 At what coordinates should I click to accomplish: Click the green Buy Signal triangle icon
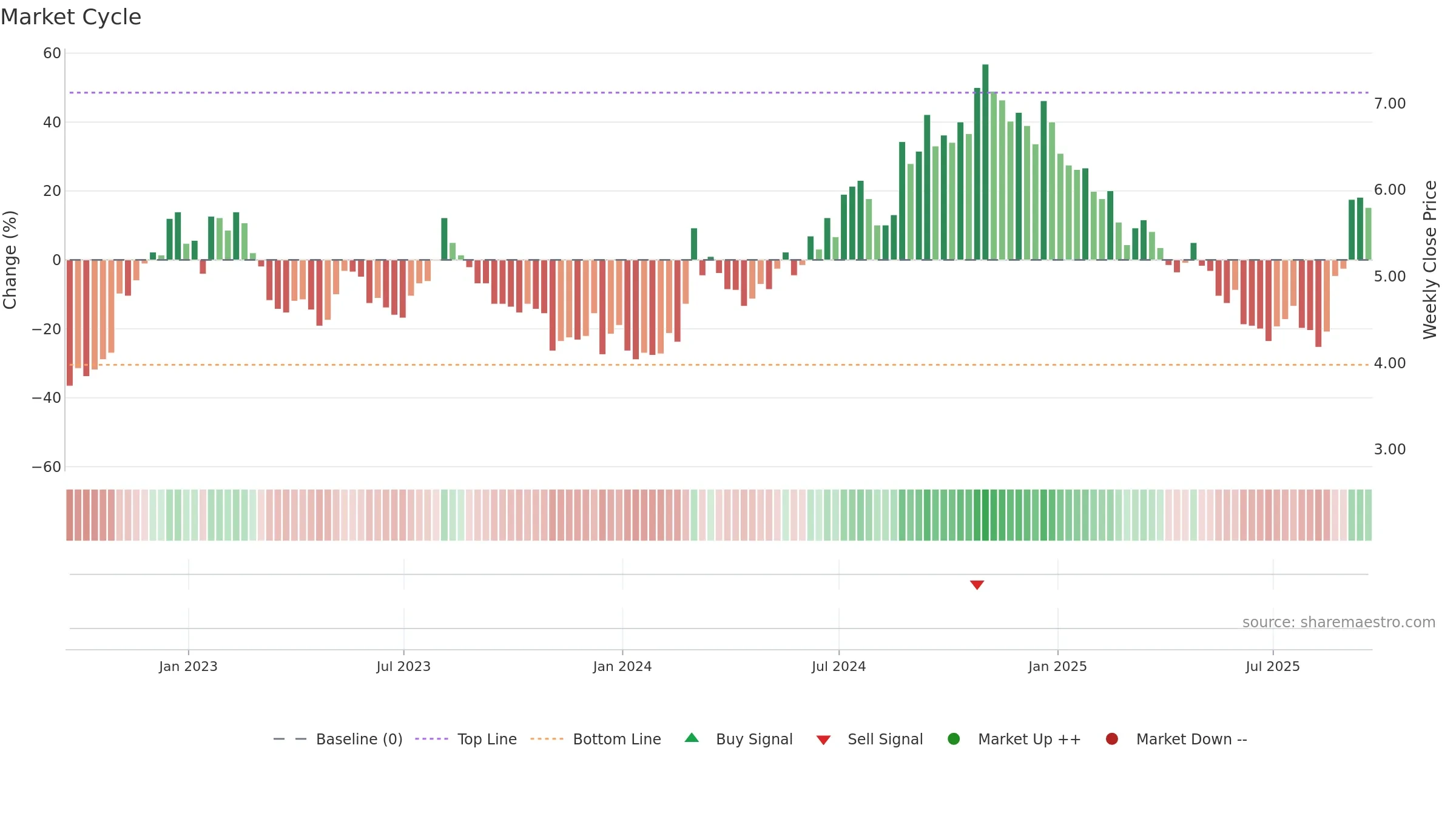tap(692, 738)
